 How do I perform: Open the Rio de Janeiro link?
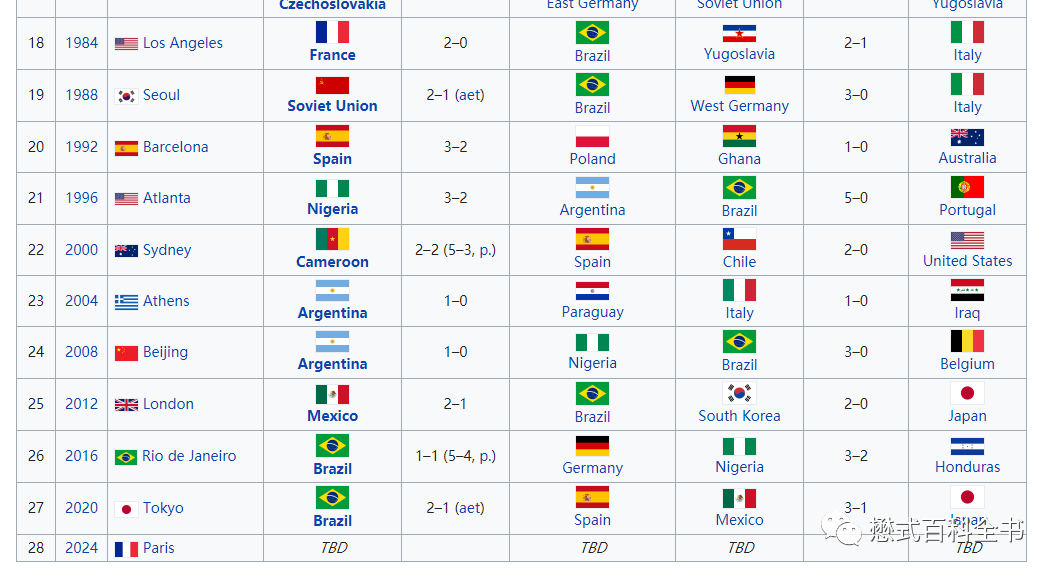coord(189,456)
